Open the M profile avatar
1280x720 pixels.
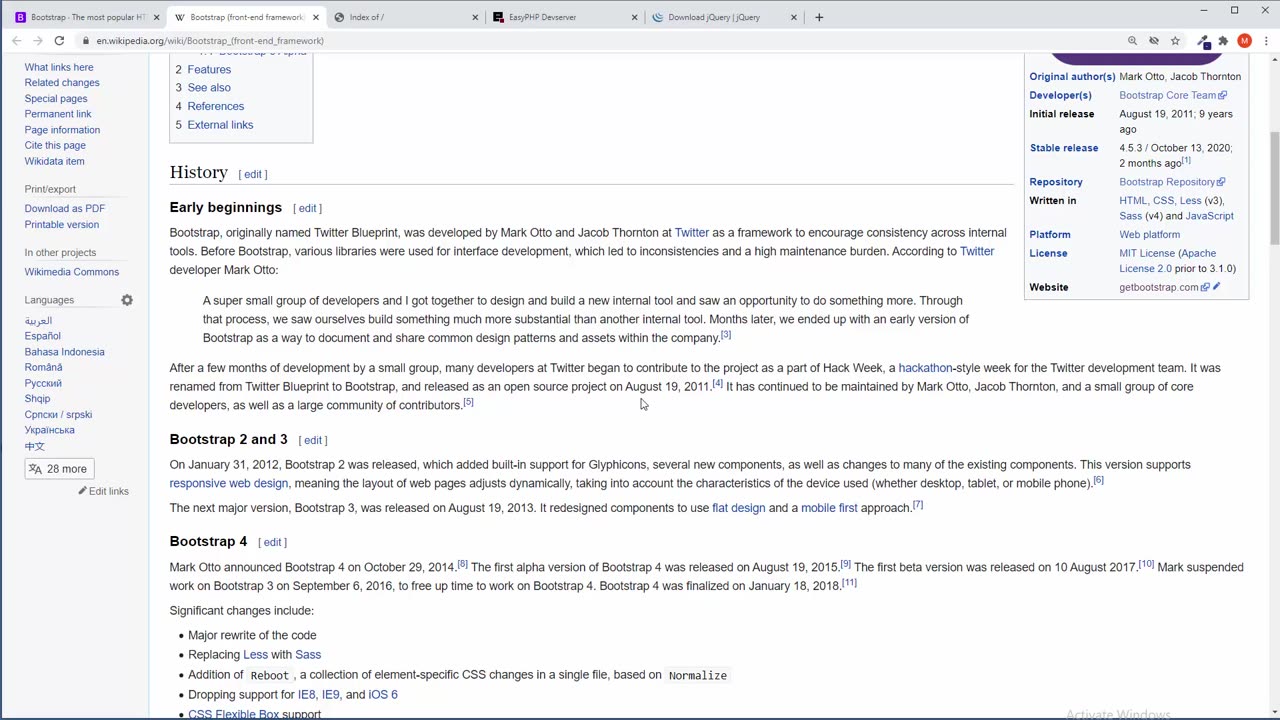[x=1244, y=41]
